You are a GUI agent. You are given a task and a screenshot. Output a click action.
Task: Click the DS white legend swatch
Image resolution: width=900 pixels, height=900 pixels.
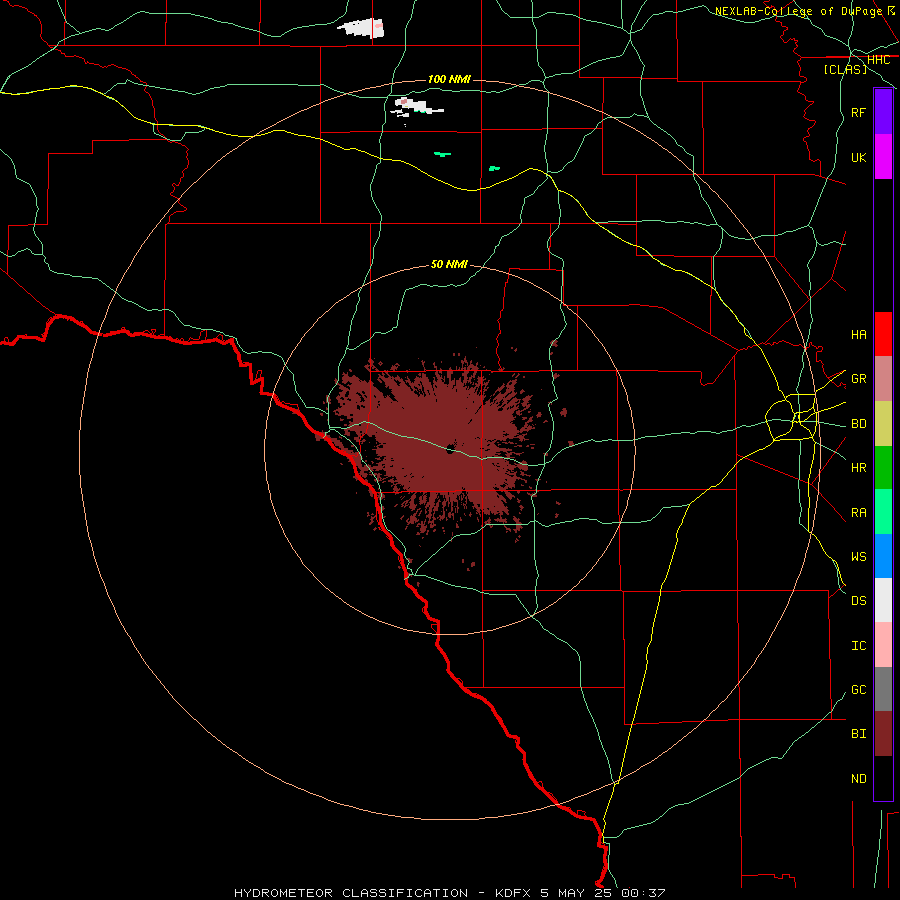click(883, 600)
